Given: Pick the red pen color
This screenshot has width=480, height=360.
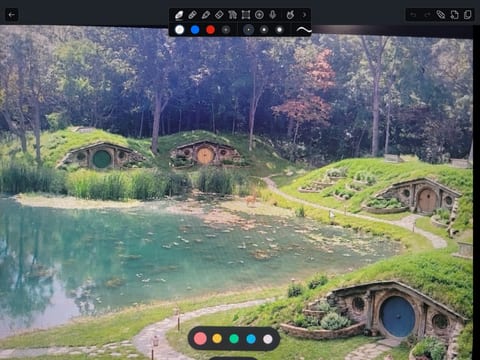Looking at the screenshot, I should point(210,30).
